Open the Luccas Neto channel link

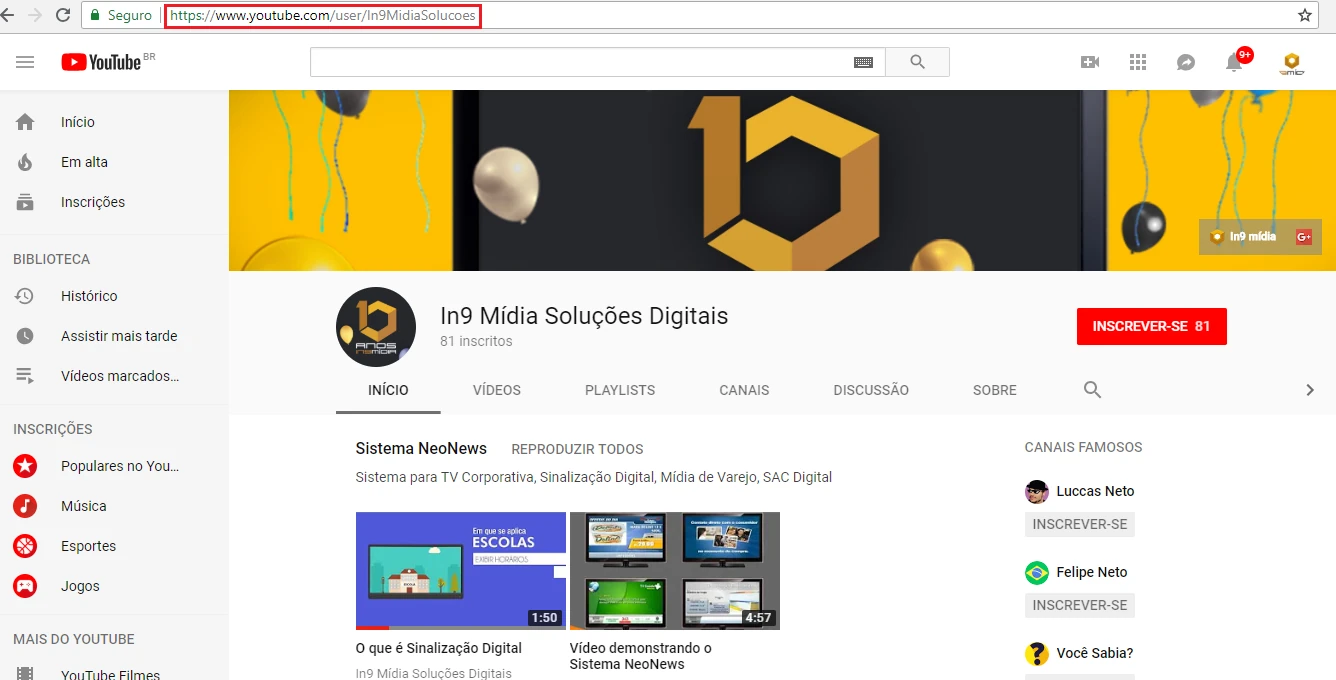tap(1095, 491)
